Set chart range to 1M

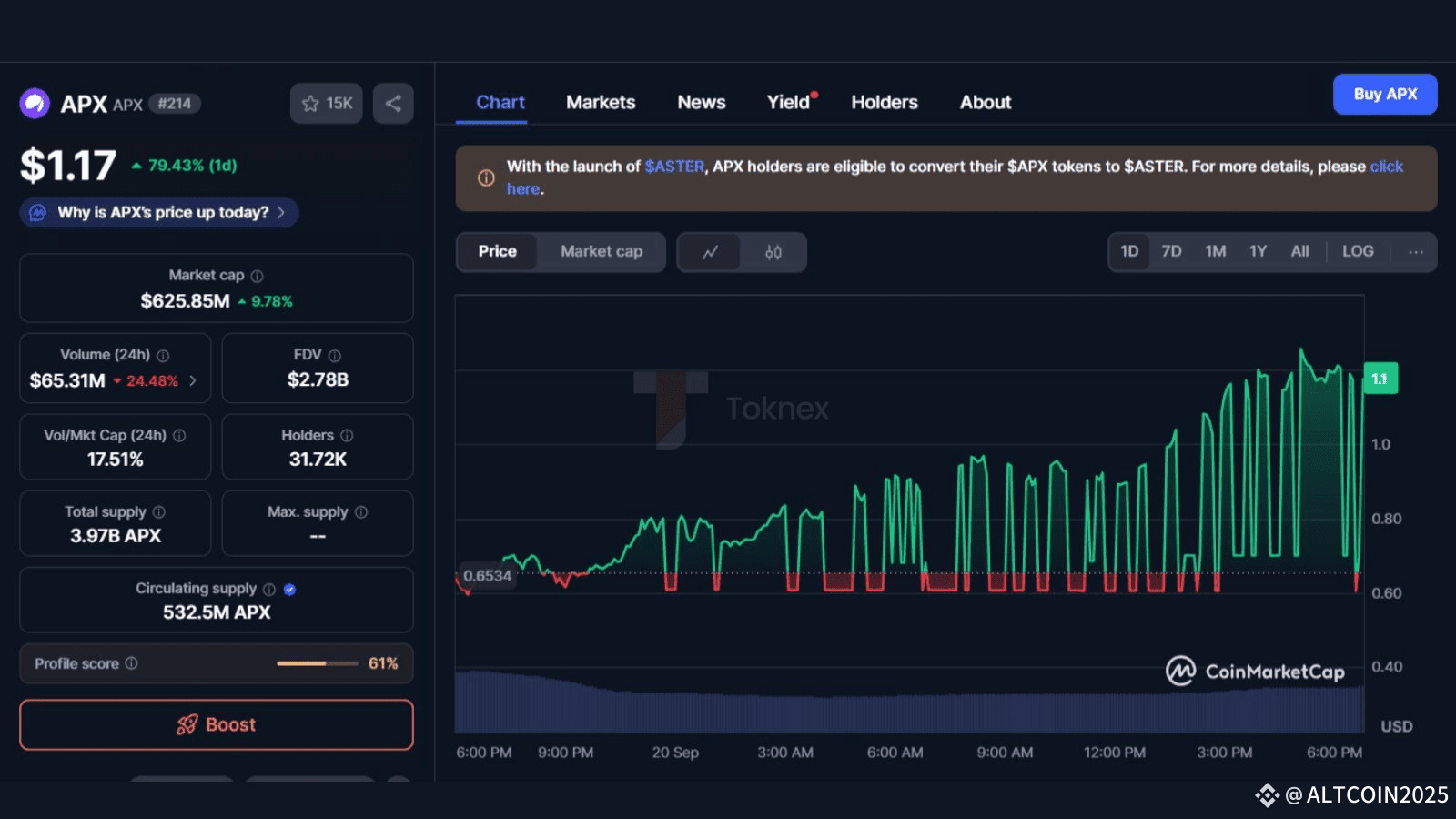[x=1216, y=252]
